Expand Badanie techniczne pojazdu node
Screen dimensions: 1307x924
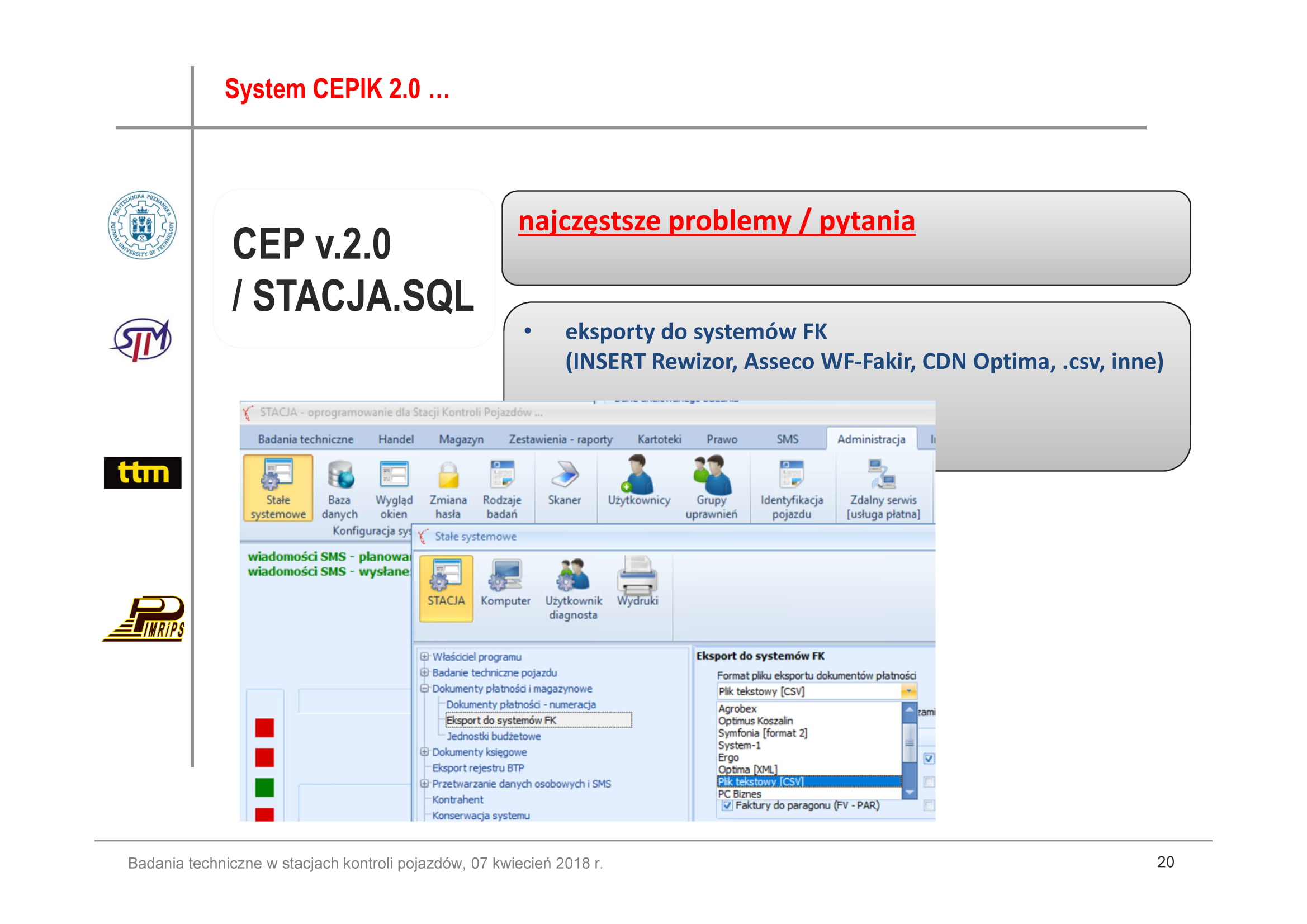click(425, 673)
